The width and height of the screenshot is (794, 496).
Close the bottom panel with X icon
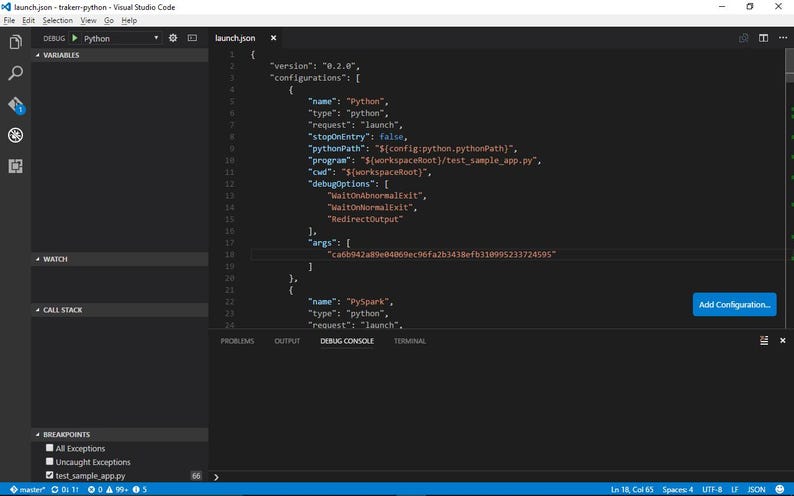[782, 341]
